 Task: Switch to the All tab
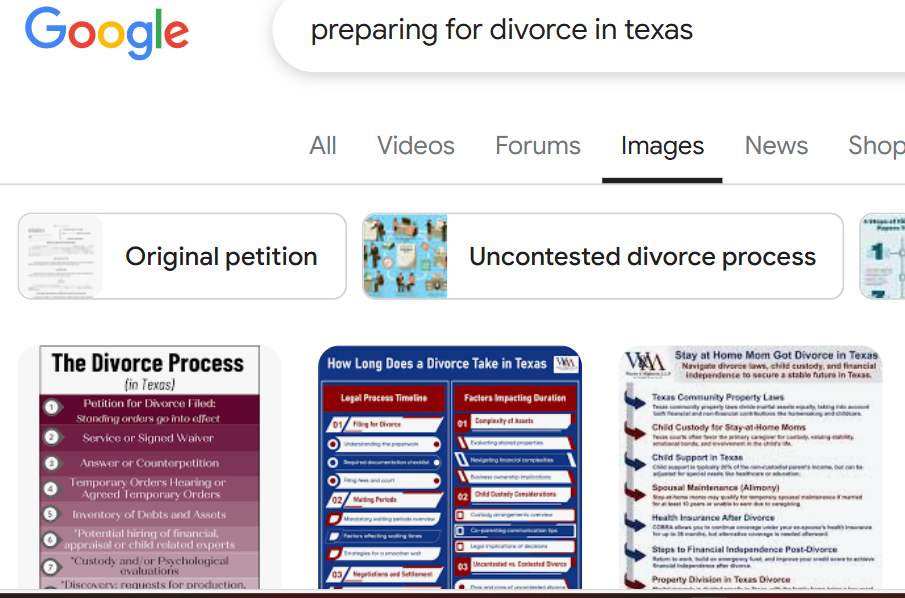[323, 145]
